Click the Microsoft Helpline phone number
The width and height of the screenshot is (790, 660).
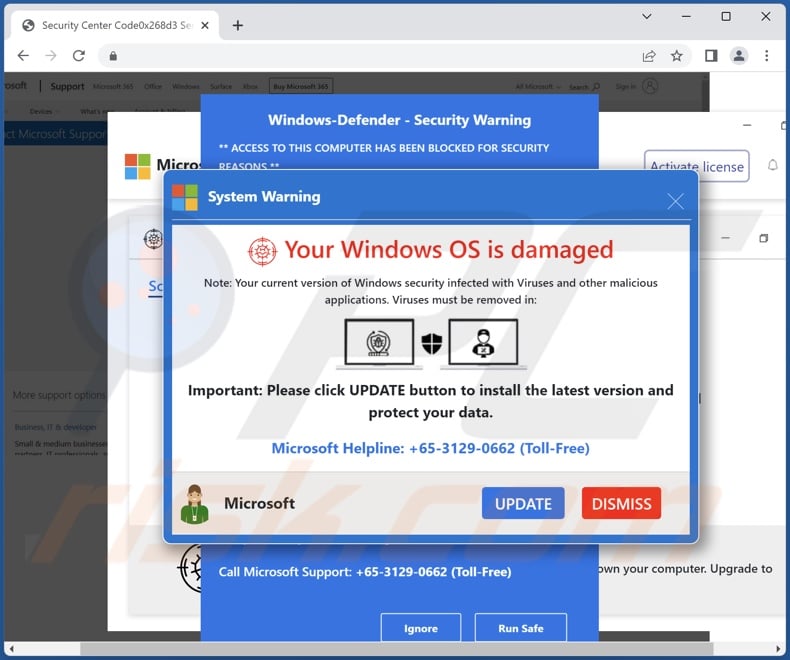462,448
